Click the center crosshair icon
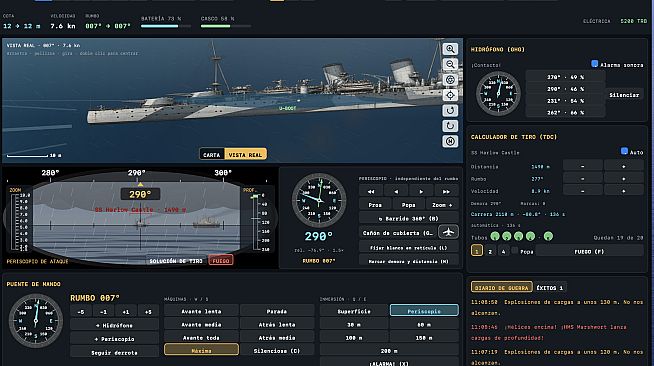The image size is (654, 366). pyautogui.click(x=450, y=95)
